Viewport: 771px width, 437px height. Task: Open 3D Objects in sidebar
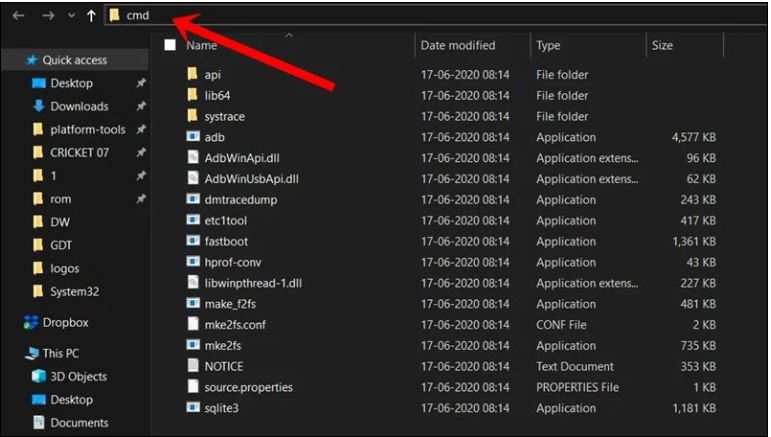[78, 376]
